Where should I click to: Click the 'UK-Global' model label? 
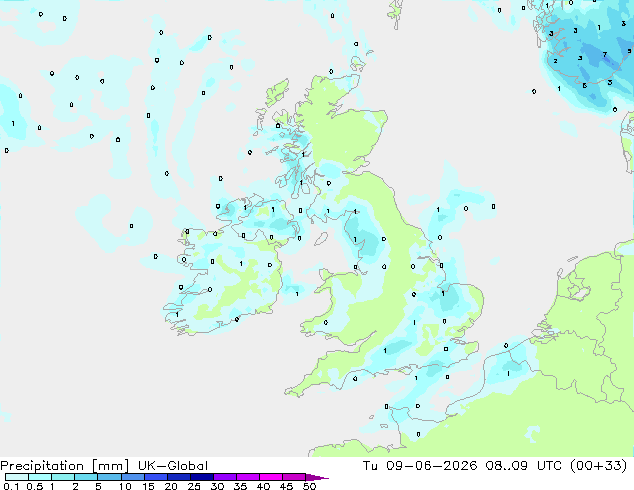pos(173,466)
